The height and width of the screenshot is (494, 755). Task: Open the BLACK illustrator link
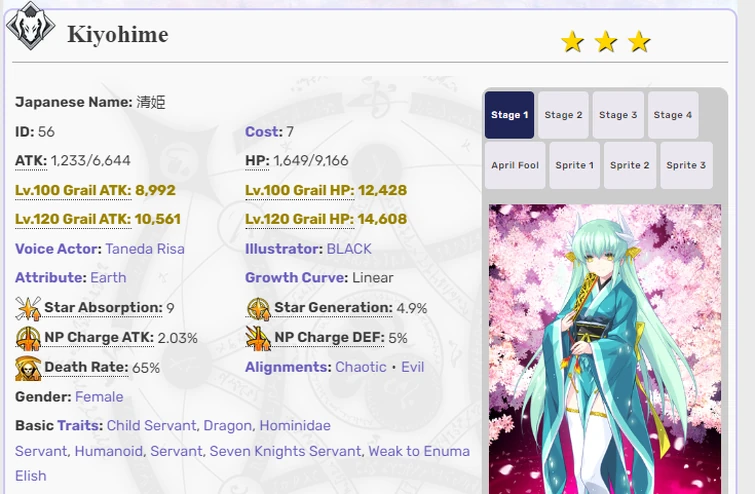coord(349,249)
